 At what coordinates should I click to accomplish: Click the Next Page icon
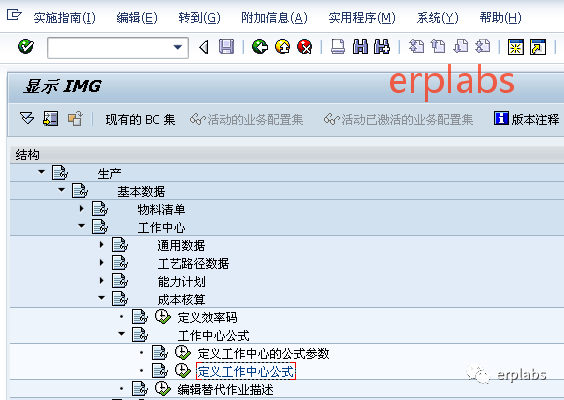[x=460, y=47]
